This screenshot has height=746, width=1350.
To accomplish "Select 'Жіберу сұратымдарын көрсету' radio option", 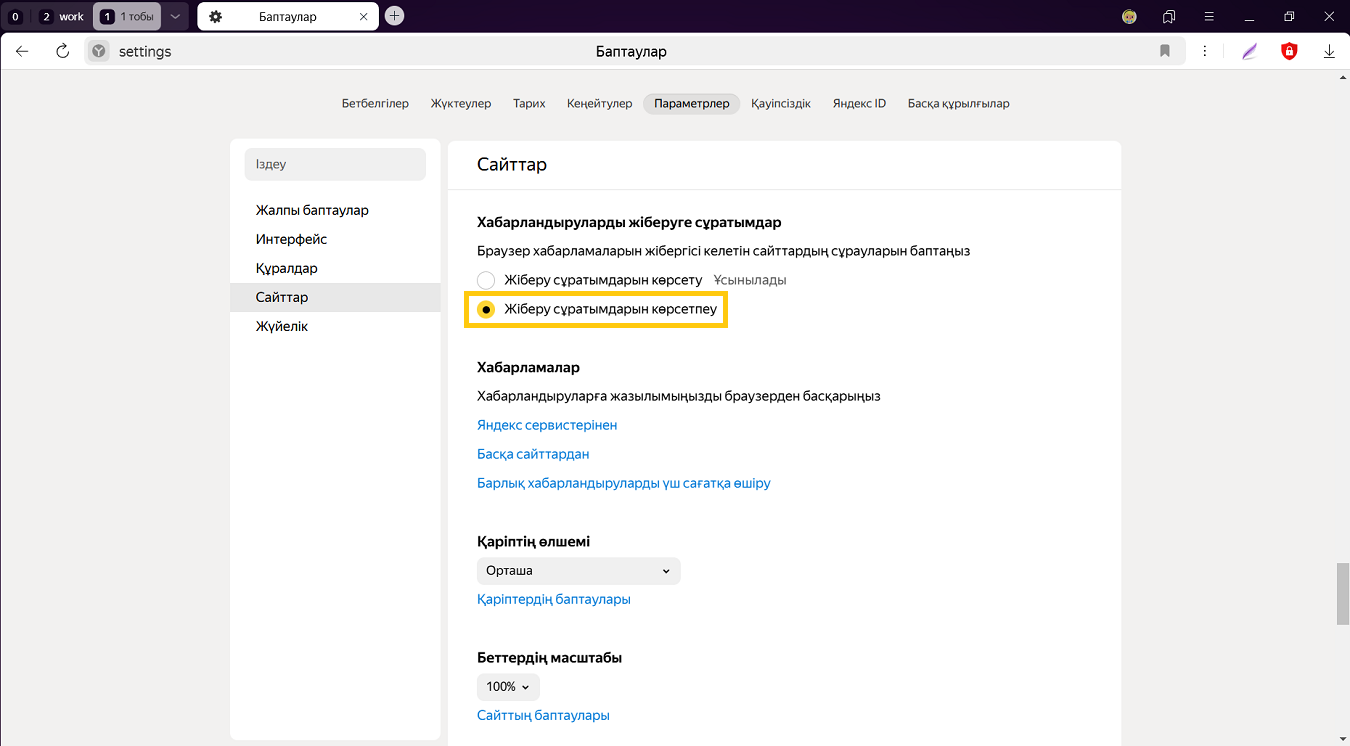I will pos(486,280).
